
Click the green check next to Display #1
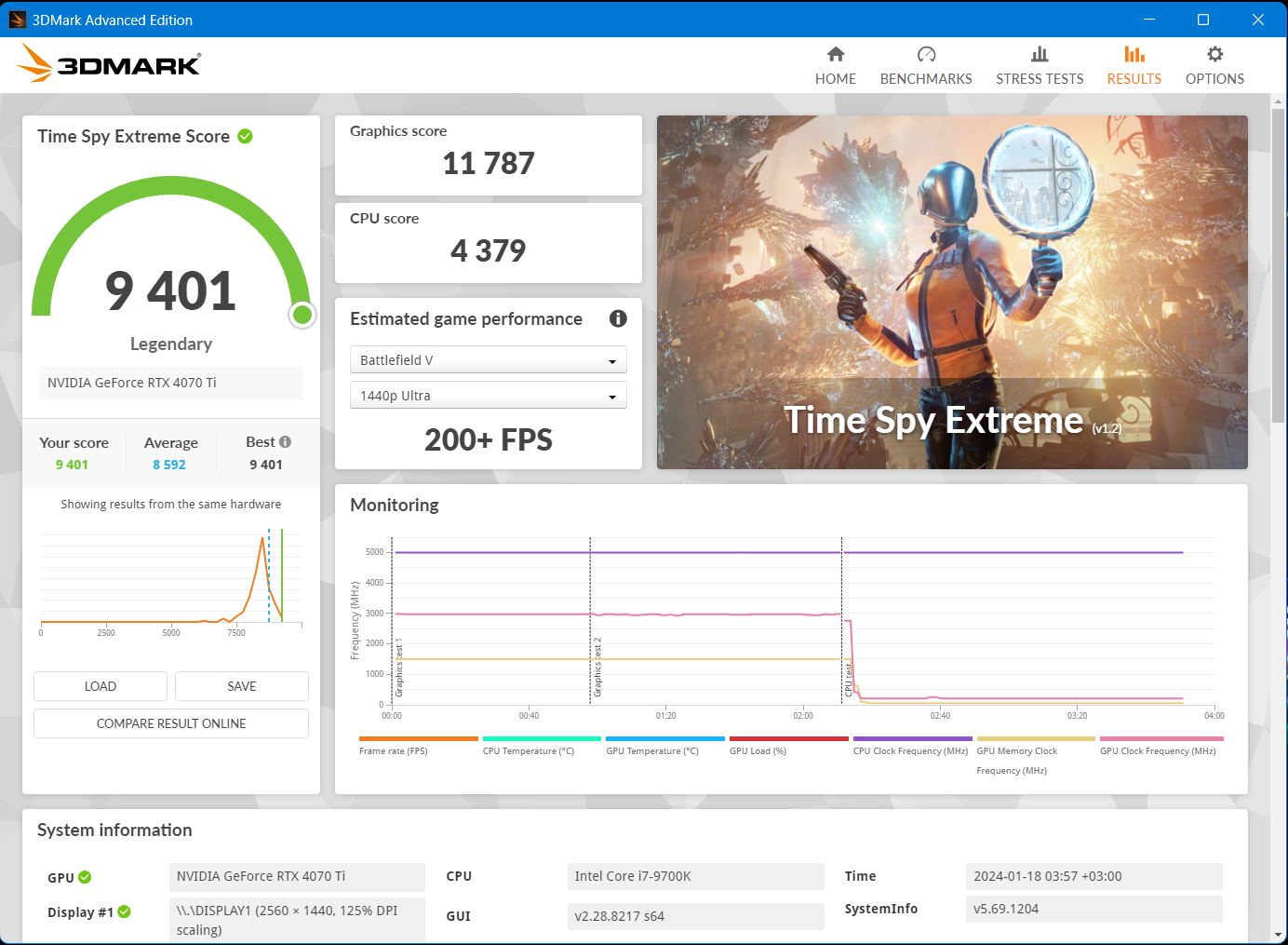pyautogui.click(x=125, y=911)
